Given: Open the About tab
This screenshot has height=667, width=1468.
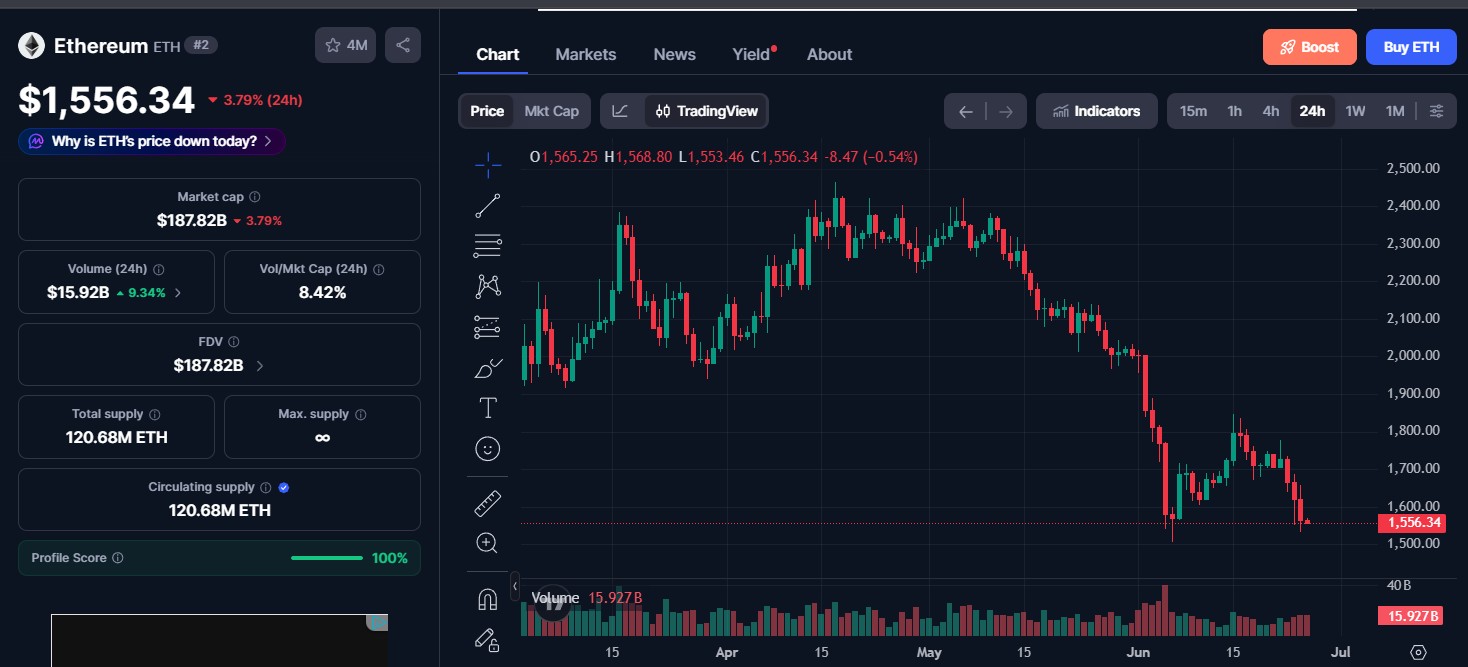Looking at the screenshot, I should (x=830, y=54).
